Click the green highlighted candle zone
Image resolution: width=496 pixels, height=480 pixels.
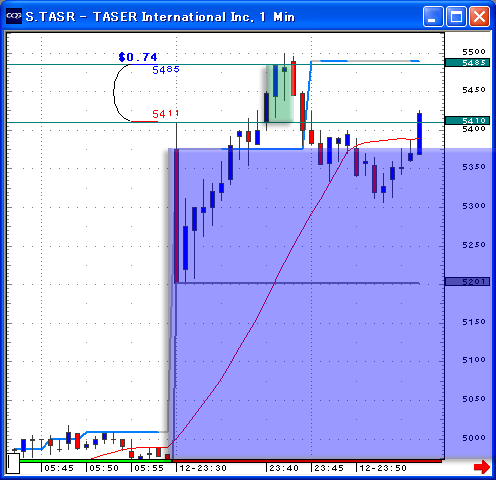coord(280,93)
